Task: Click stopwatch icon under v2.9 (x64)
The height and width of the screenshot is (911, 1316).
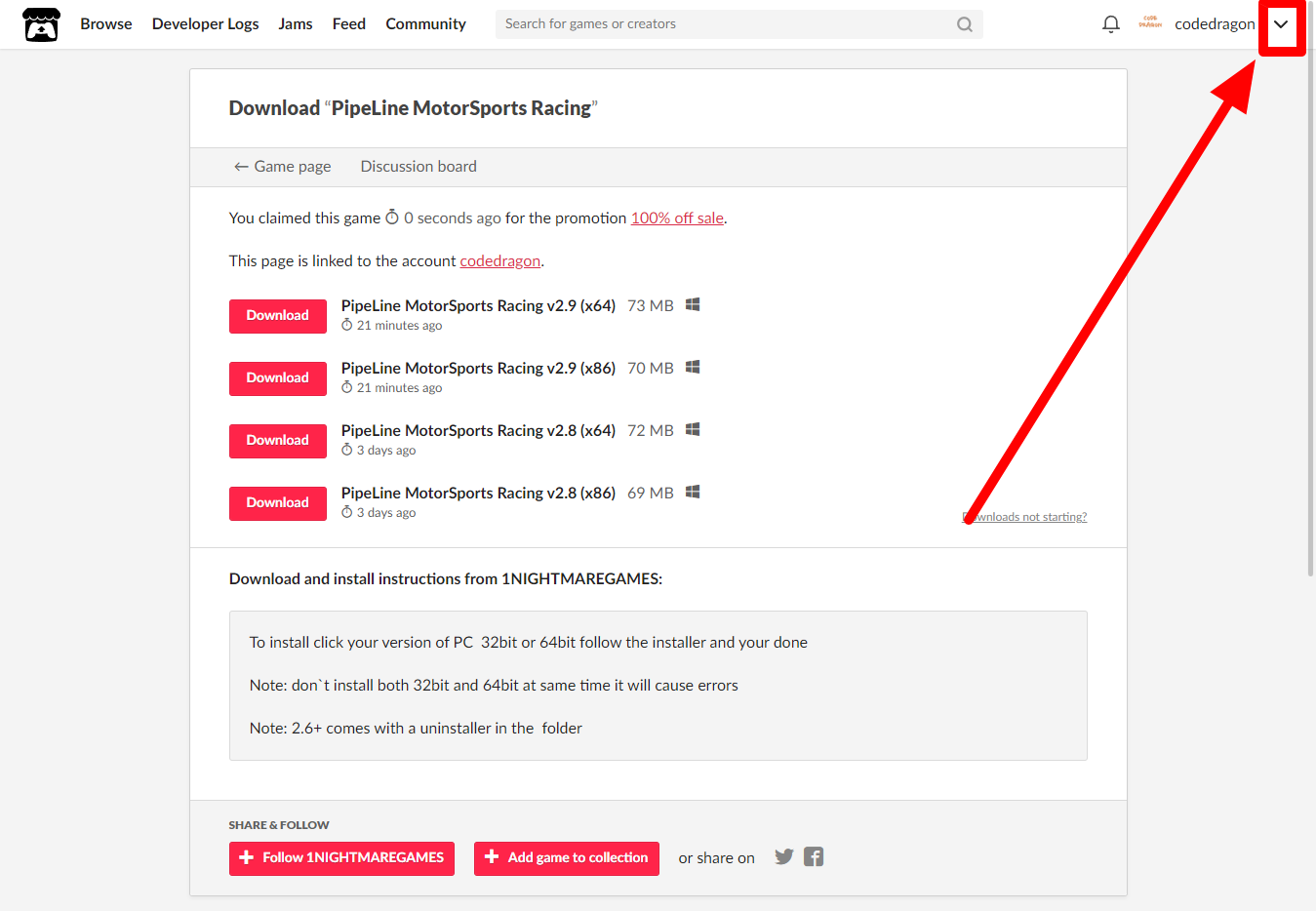Action: click(x=346, y=325)
